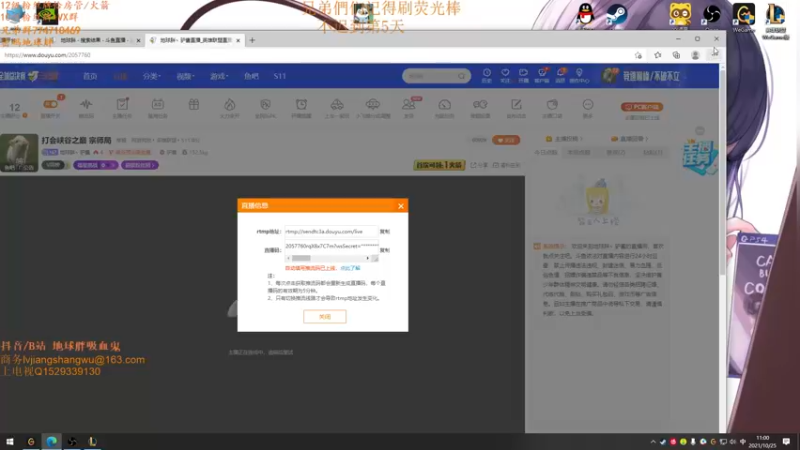Open the client download icon in navbar
The image size is (800, 450).
(x=542, y=75)
